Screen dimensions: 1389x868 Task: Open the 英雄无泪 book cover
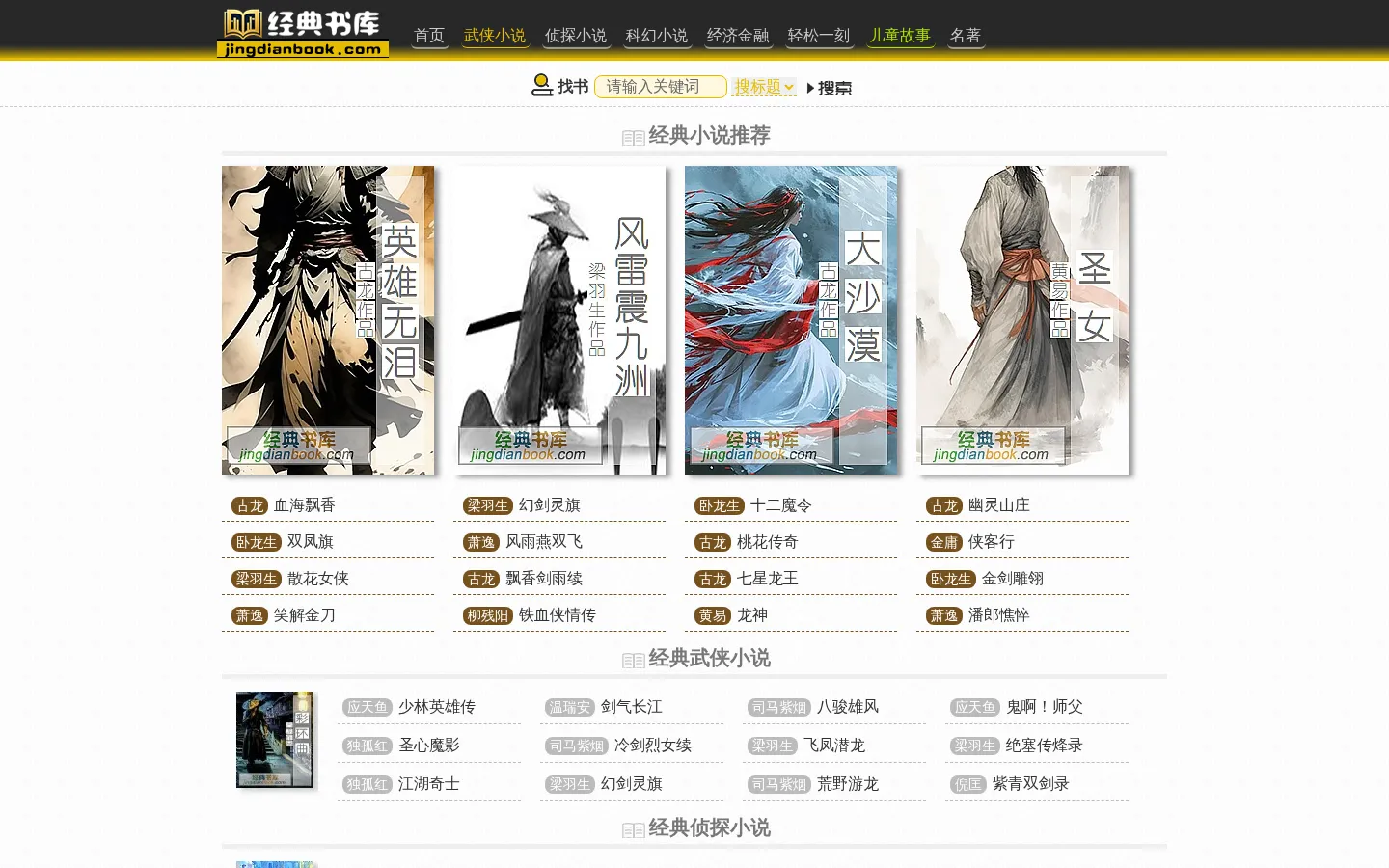[328, 320]
